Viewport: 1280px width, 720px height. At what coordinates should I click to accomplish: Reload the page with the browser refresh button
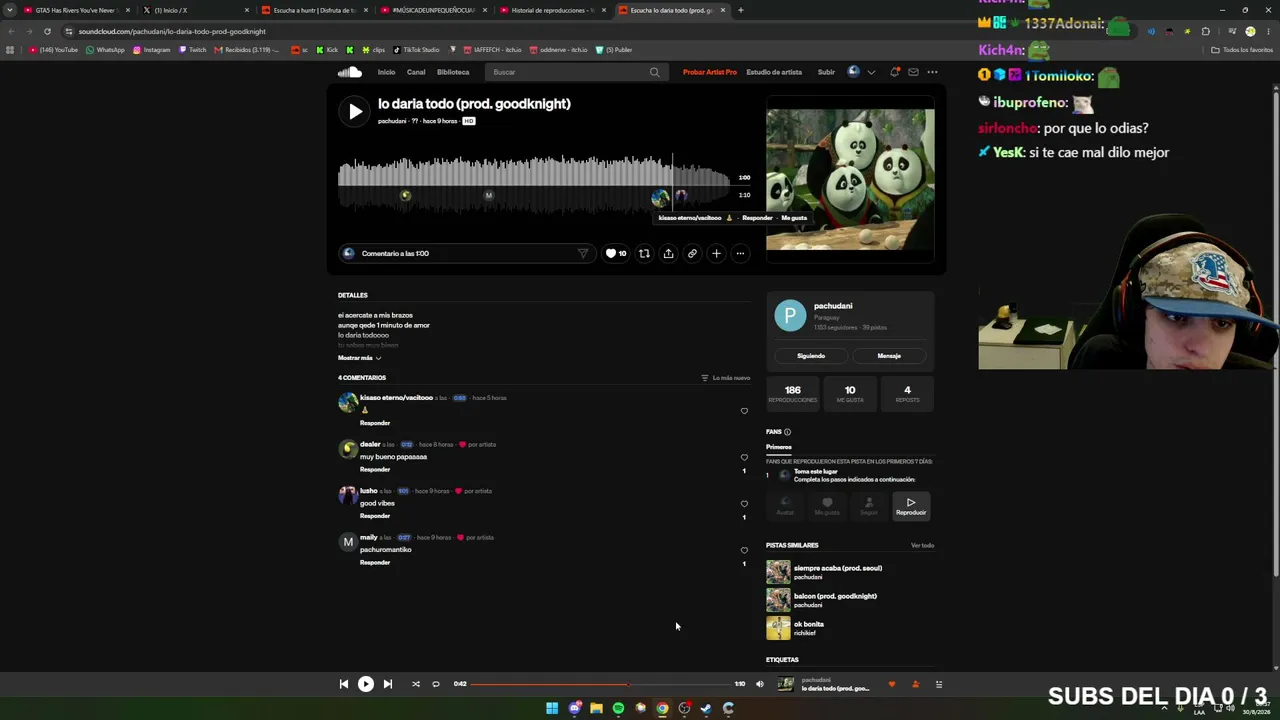click(x=47, y=31)
